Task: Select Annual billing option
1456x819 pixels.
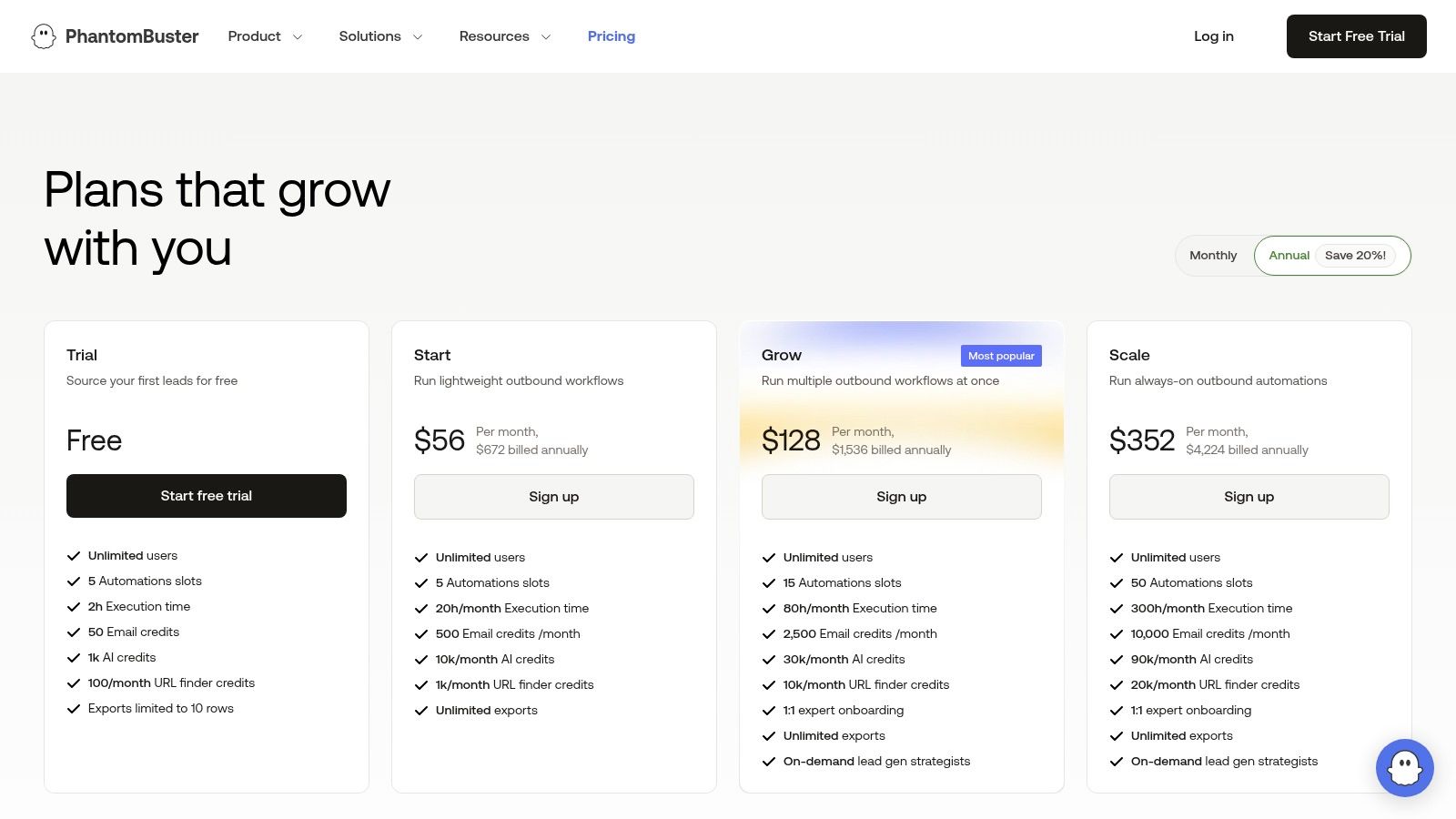Action: 1289,256
